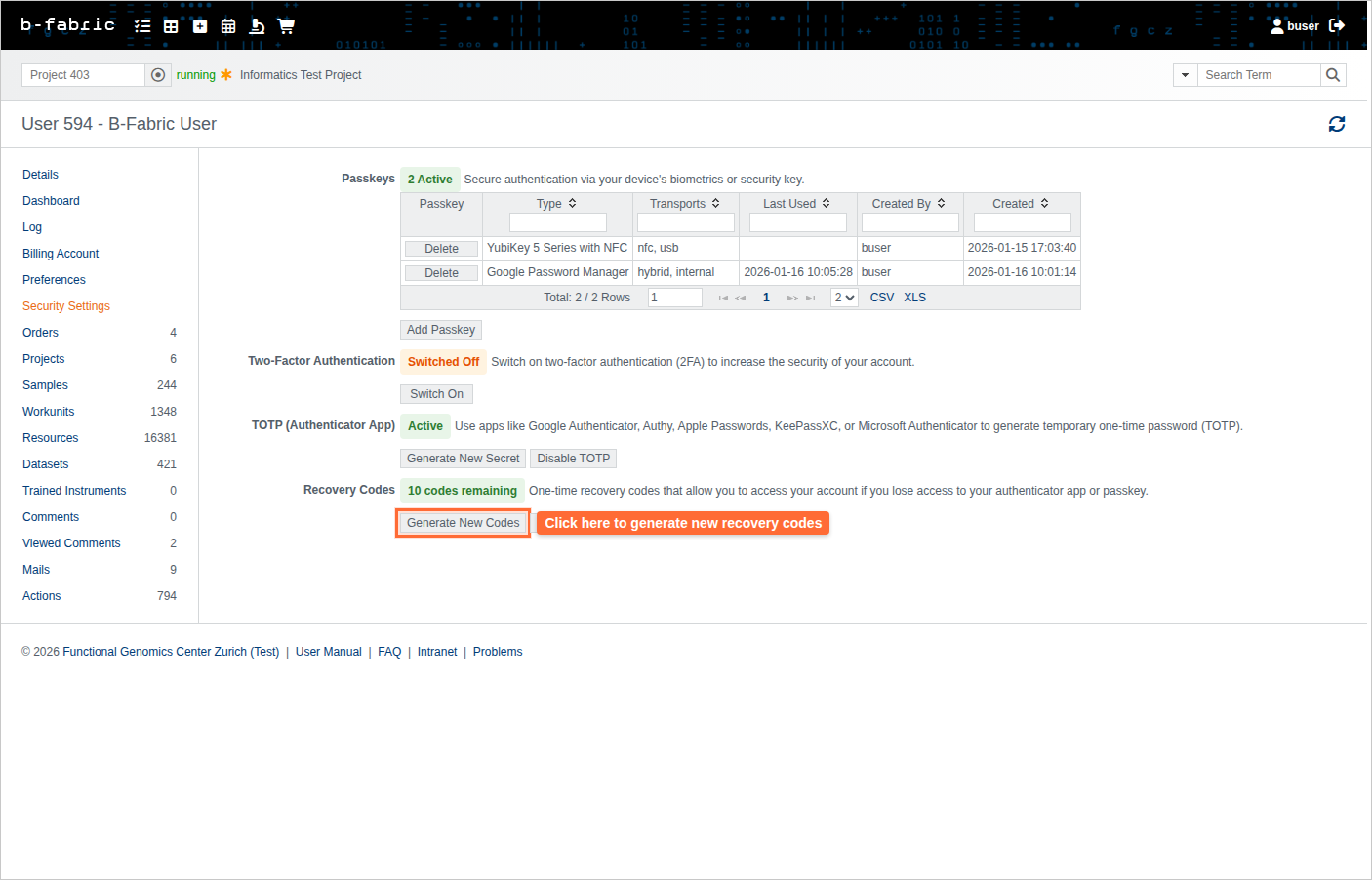Viewport: 1372px width, 880px height.
Task: Sort passkeys by the Type column
Action: click(x=557, y=204)
